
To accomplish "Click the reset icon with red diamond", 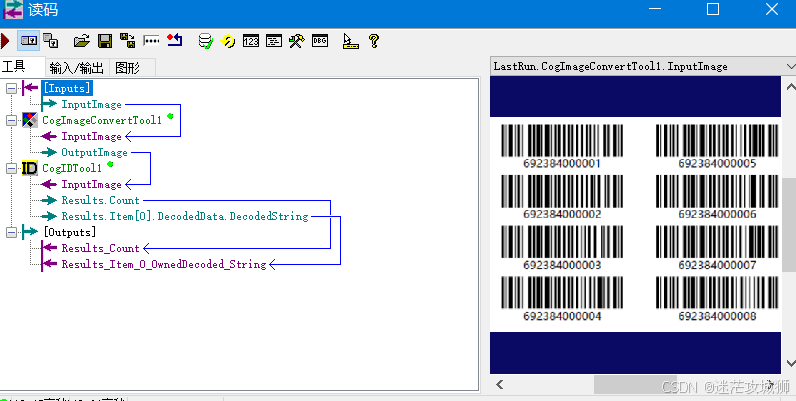I will (x=175, y=40).
